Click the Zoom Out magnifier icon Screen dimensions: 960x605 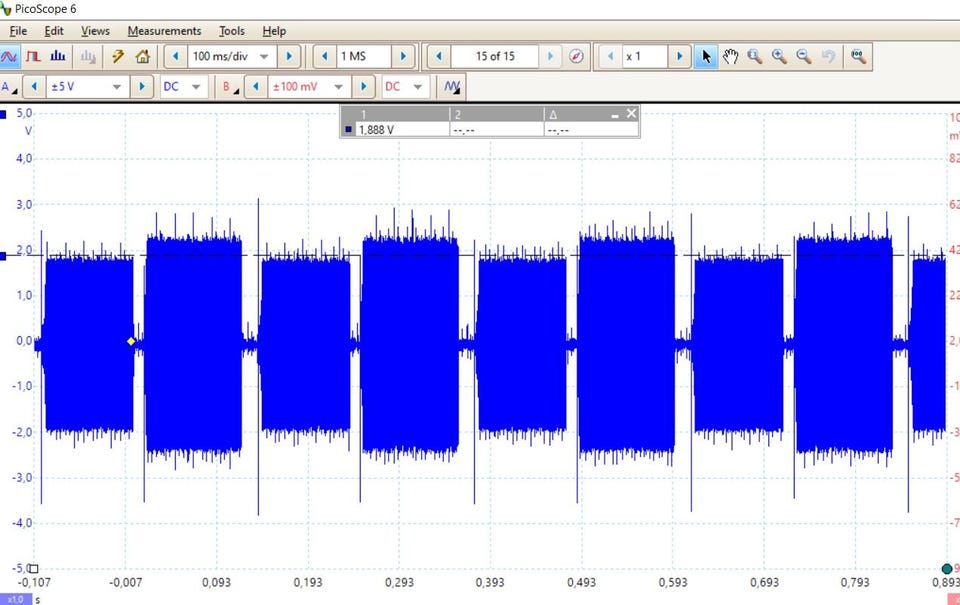point(803,56)
